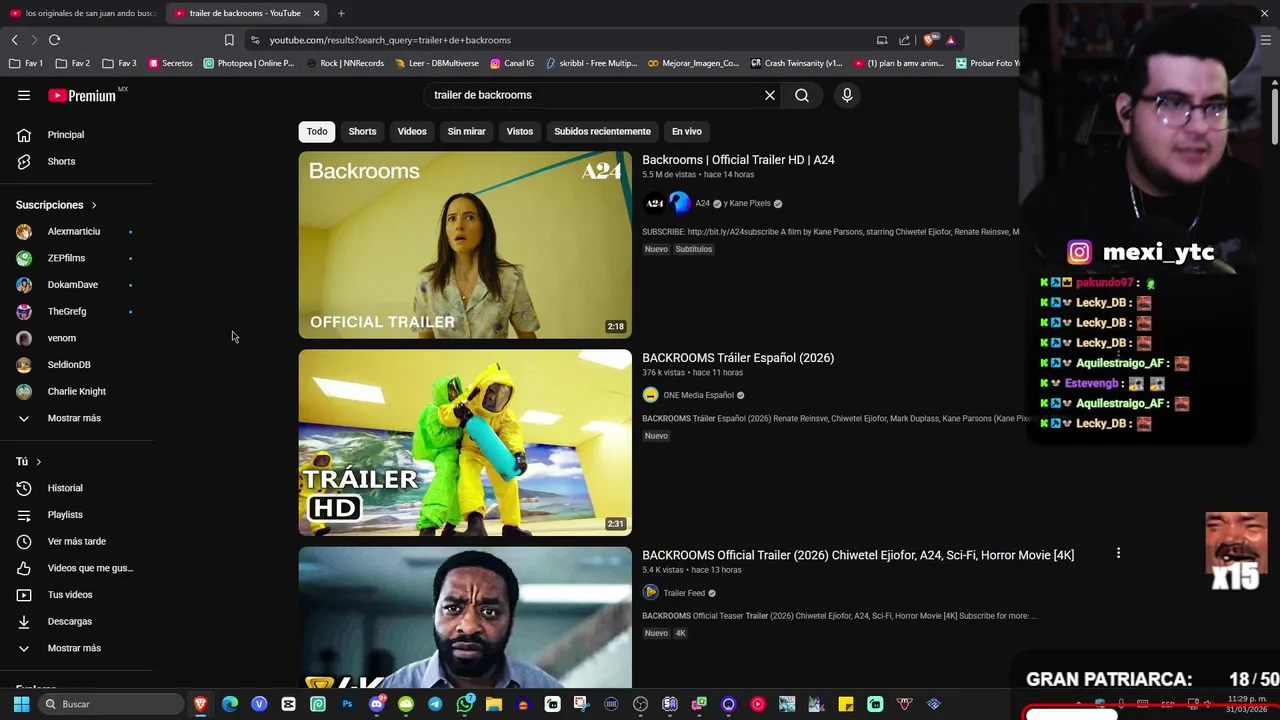Image resolution: width=1280 pixels, height=720 pixels.
Task: Select the Shorts filter chip
Action: point(362,131)
